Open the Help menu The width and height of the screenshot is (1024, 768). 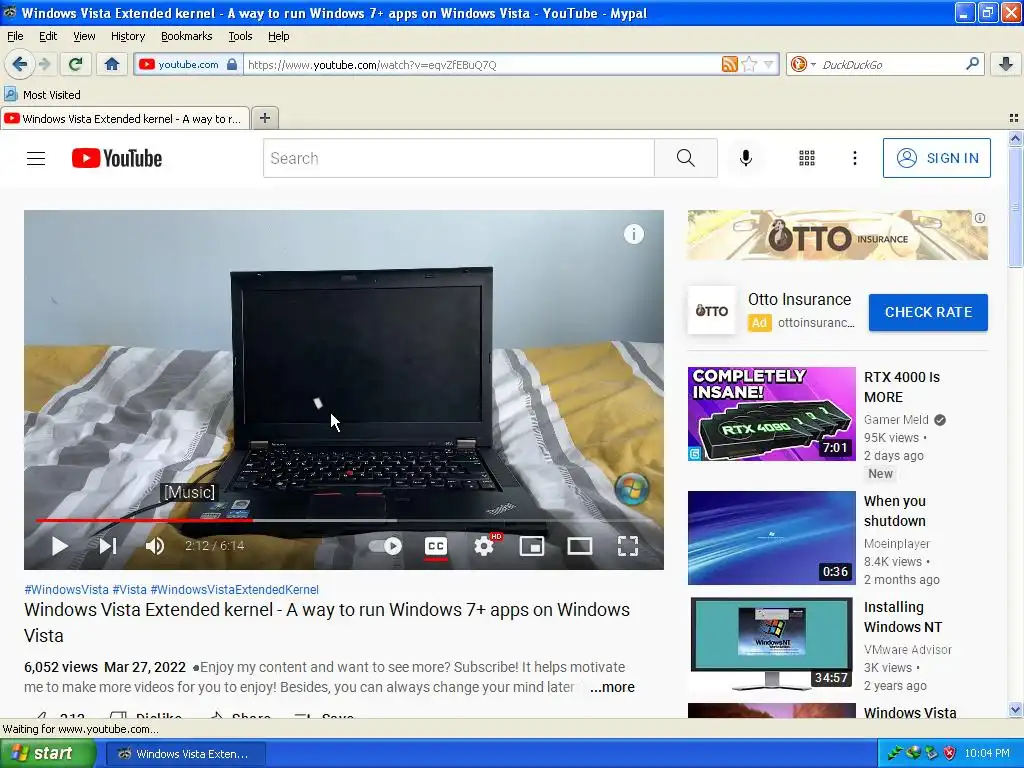tap(279, 36)
